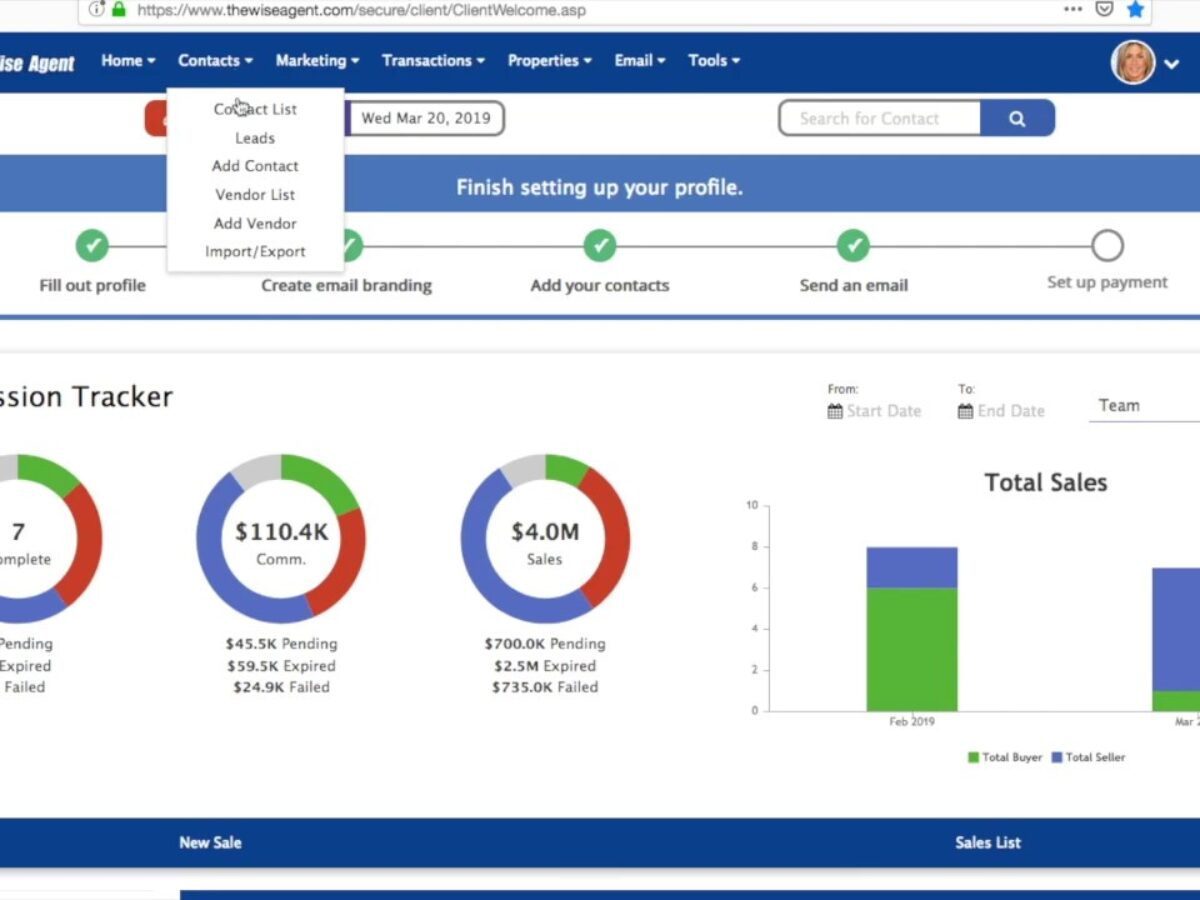Open the page actions three-dots menu
The image size is (1200, 900).
pos(1073,9)
